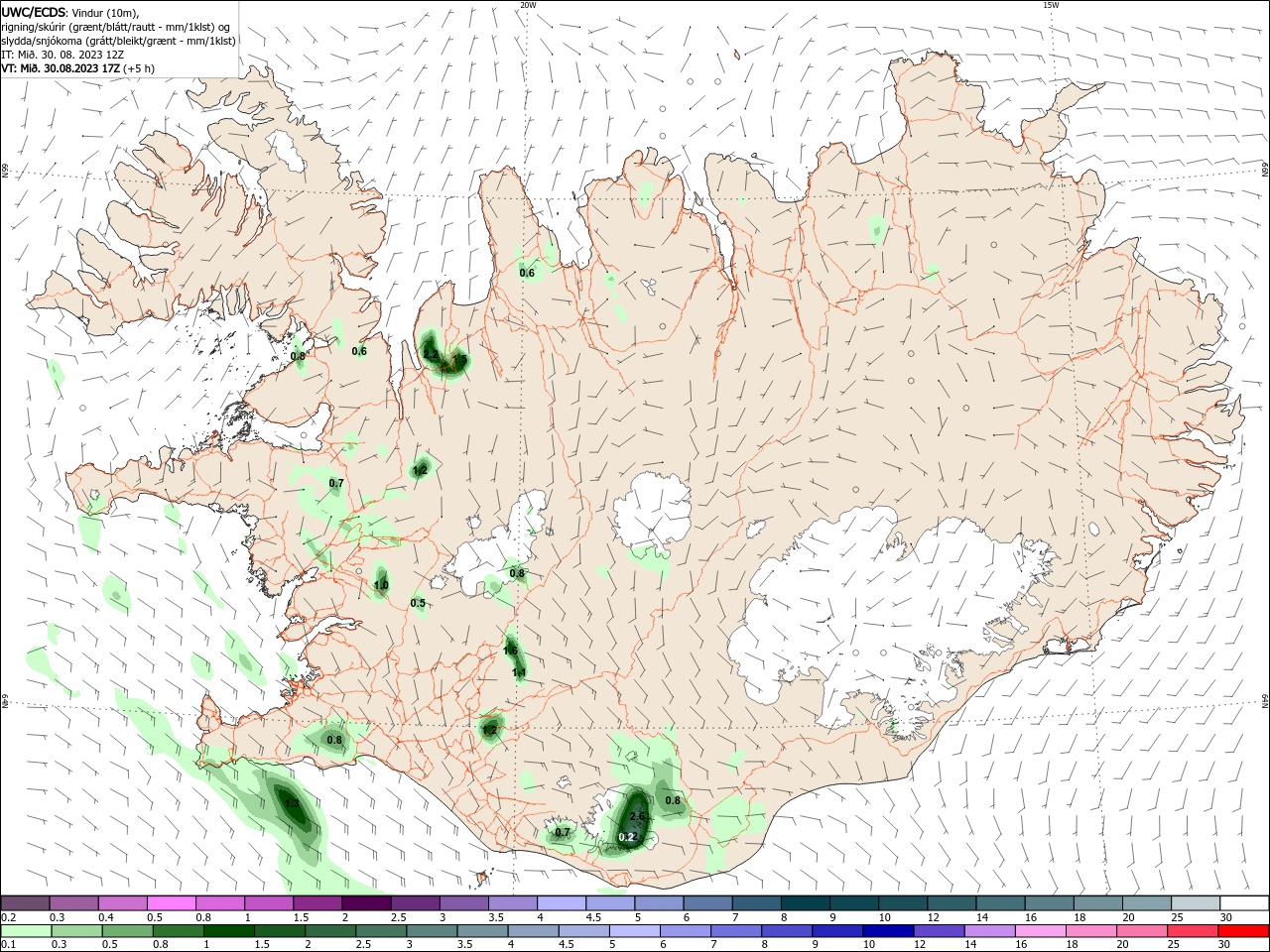This screenshot has height=952, width=1270.
Task: Pick the dark teal 8 swatch in upper legend
Action: coord(805,903)
